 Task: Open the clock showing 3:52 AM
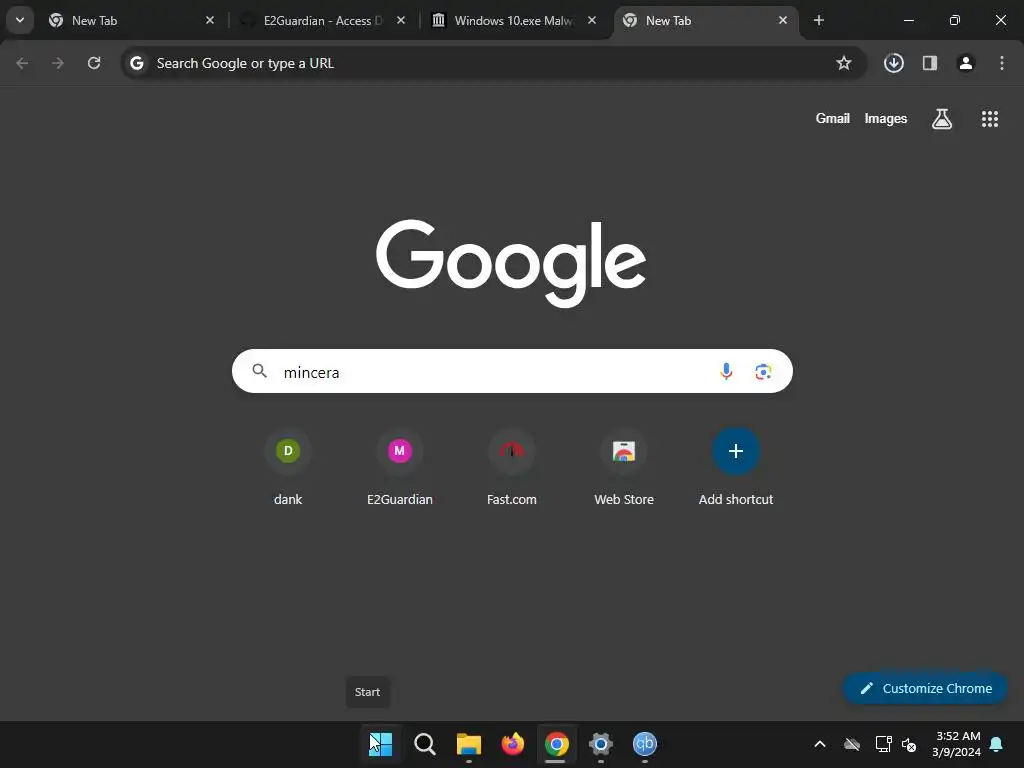coord(957,744)
